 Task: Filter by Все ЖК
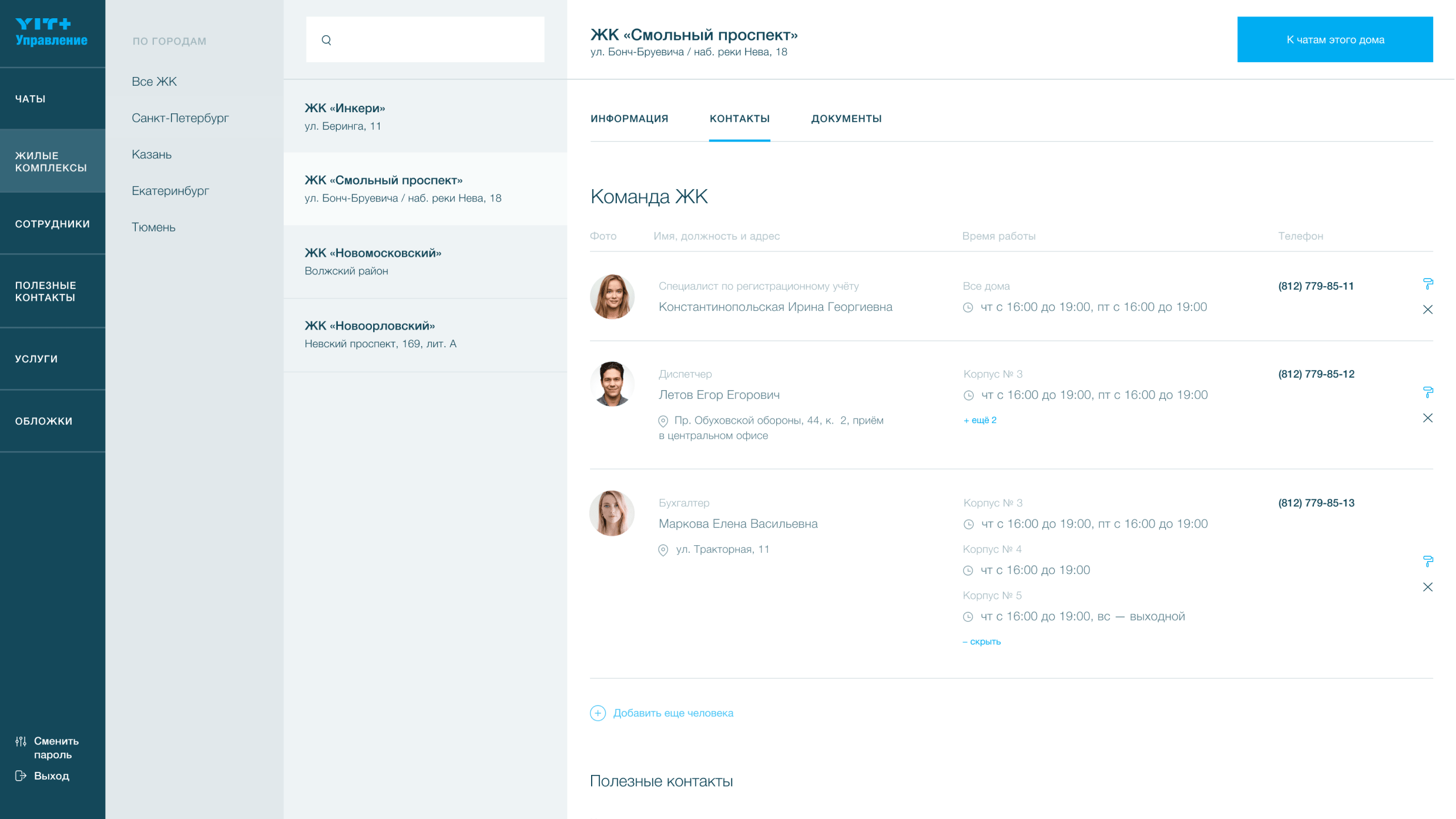tap(154, 82)
